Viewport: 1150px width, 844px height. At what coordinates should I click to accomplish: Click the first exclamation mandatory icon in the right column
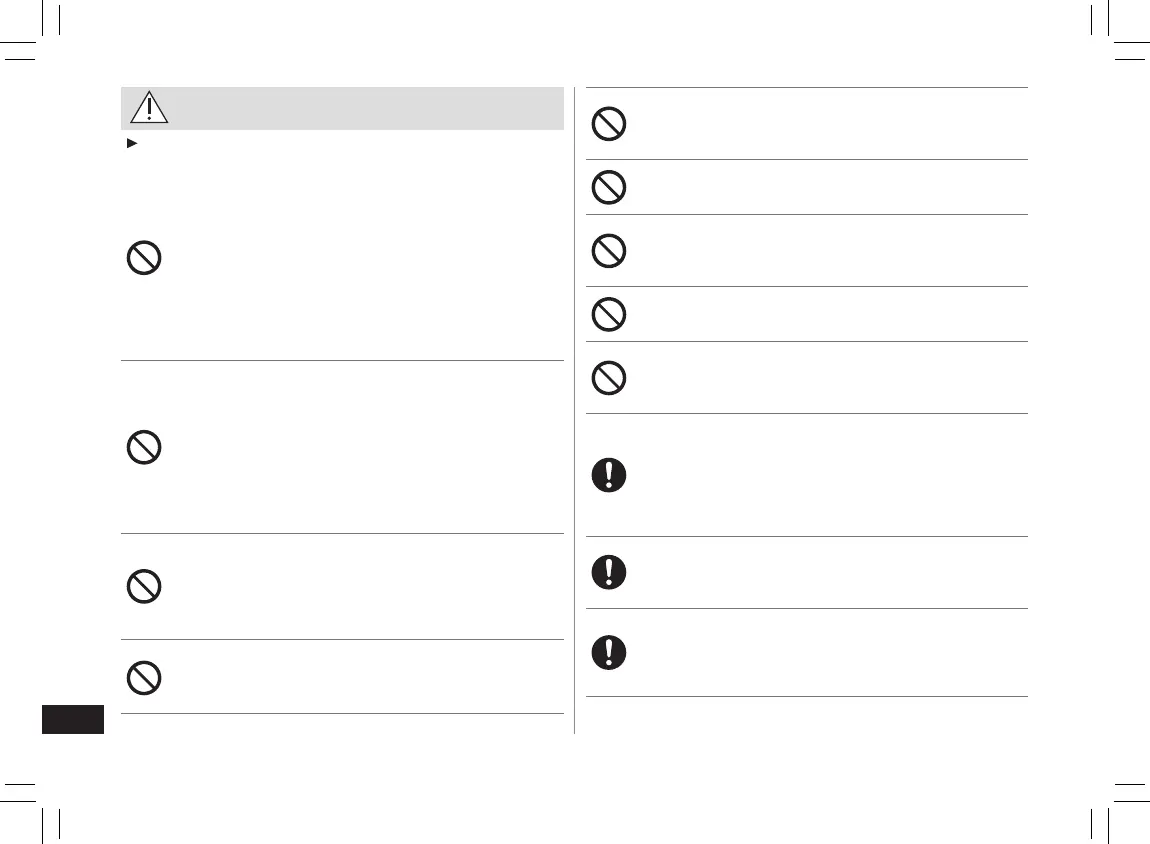point(609,474)
